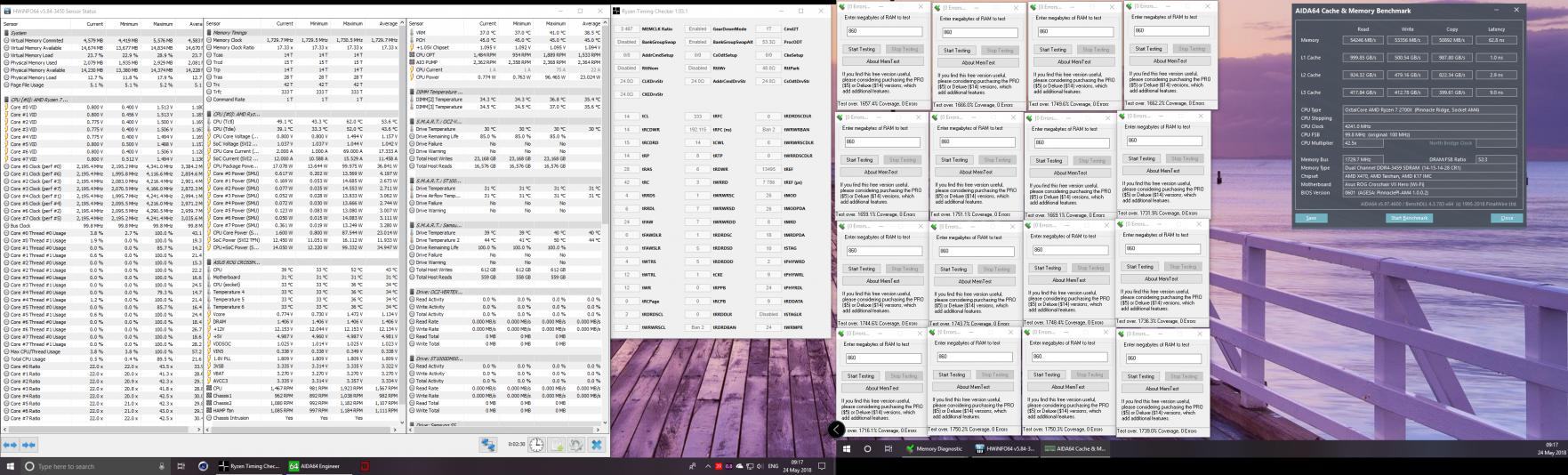Viewport: 1568px width, 475px height.
Task: Click the Maximum column header in first HWiNFO pane
Action: [x=163, y=24]
